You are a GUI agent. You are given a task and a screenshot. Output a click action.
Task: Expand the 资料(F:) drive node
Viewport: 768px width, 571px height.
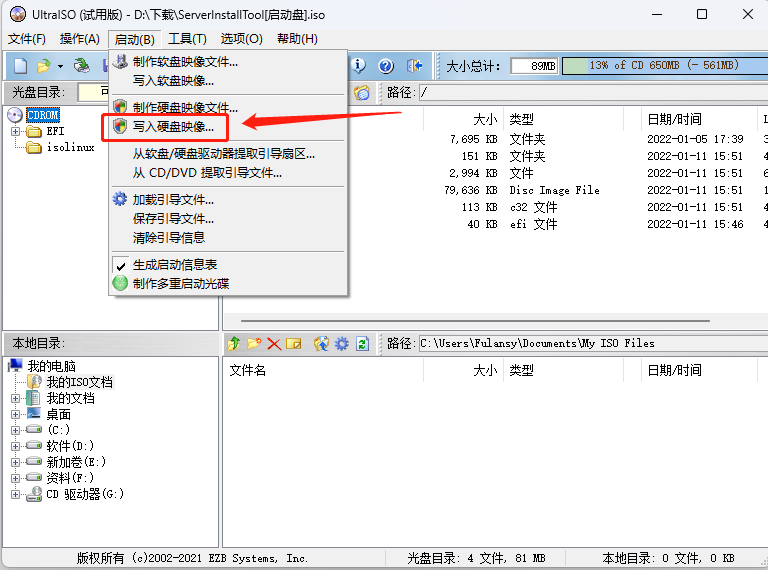(x=15, y=478)
